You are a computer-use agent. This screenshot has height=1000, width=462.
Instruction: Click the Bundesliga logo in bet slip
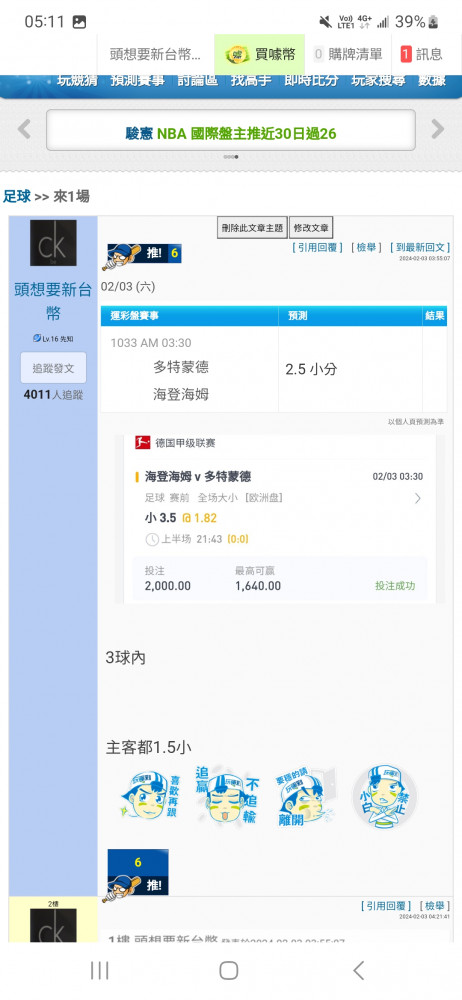(142, 443)
